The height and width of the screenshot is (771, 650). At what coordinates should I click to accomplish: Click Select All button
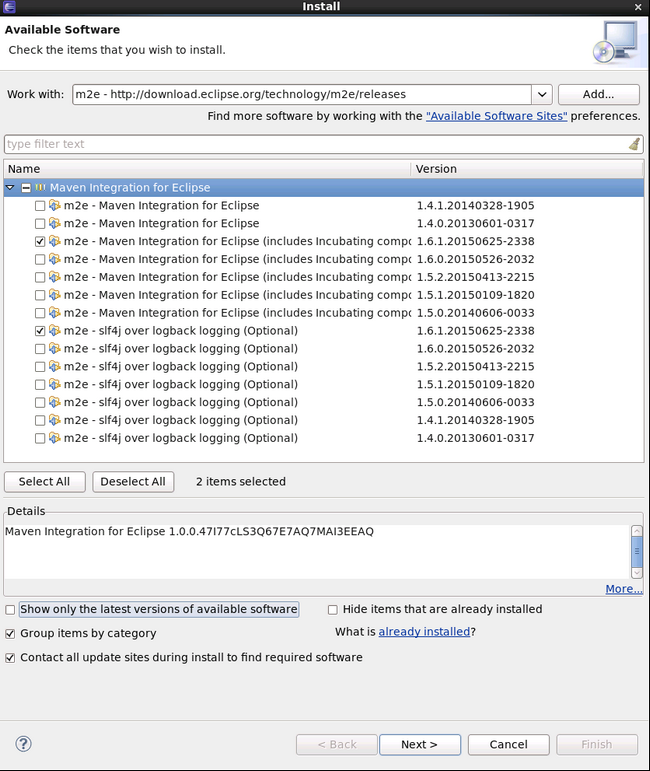pyautogui.click(x=45, y=482)
